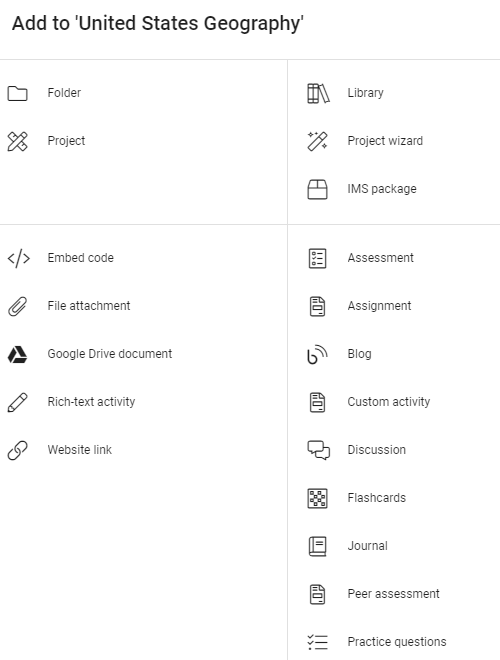Screen dimensions: 500x660
Task: Click the Embed code brackets icon
Action: [x=19, y=258]
